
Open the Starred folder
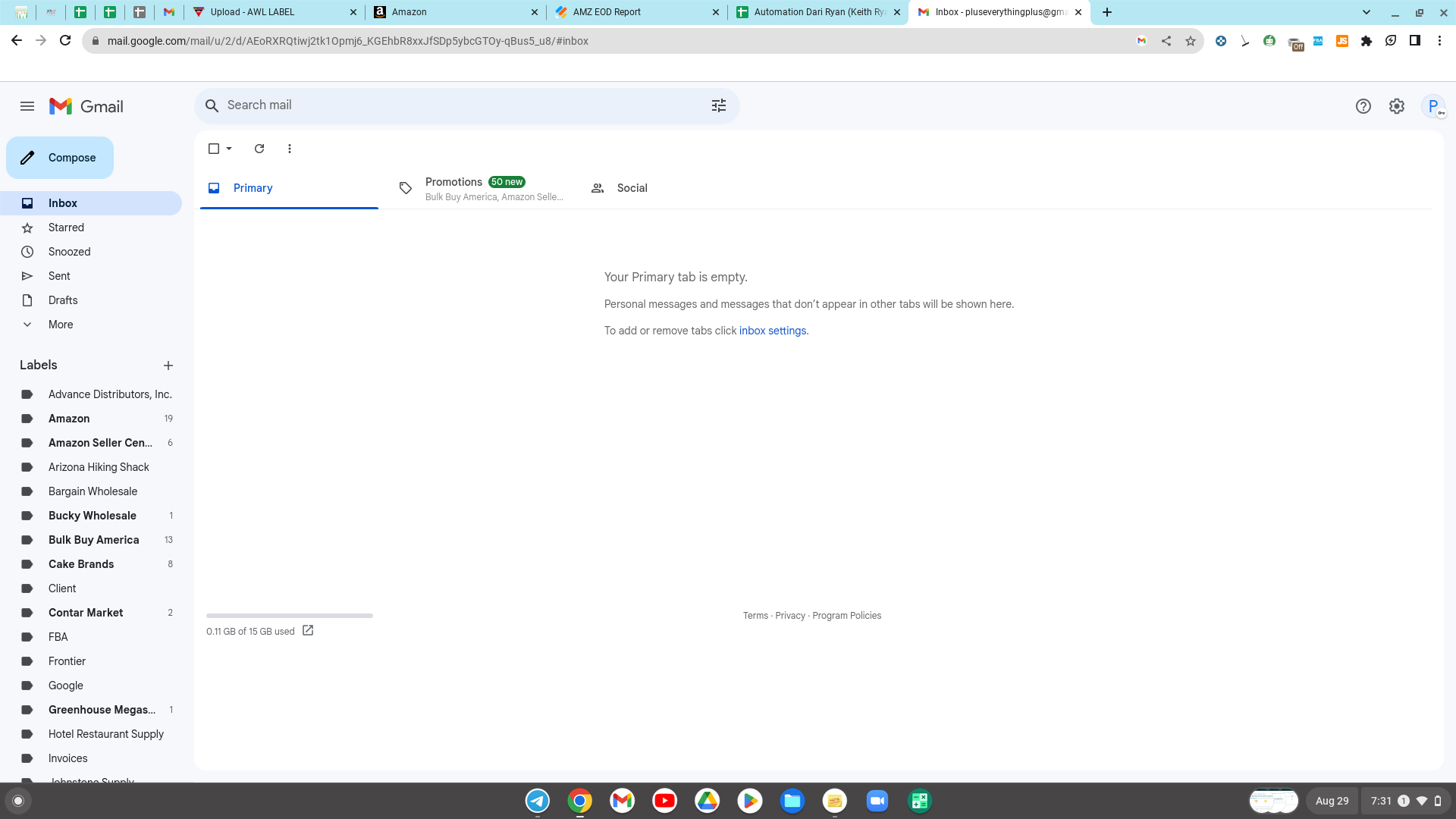pyautogui.click(x=91, y=227)
